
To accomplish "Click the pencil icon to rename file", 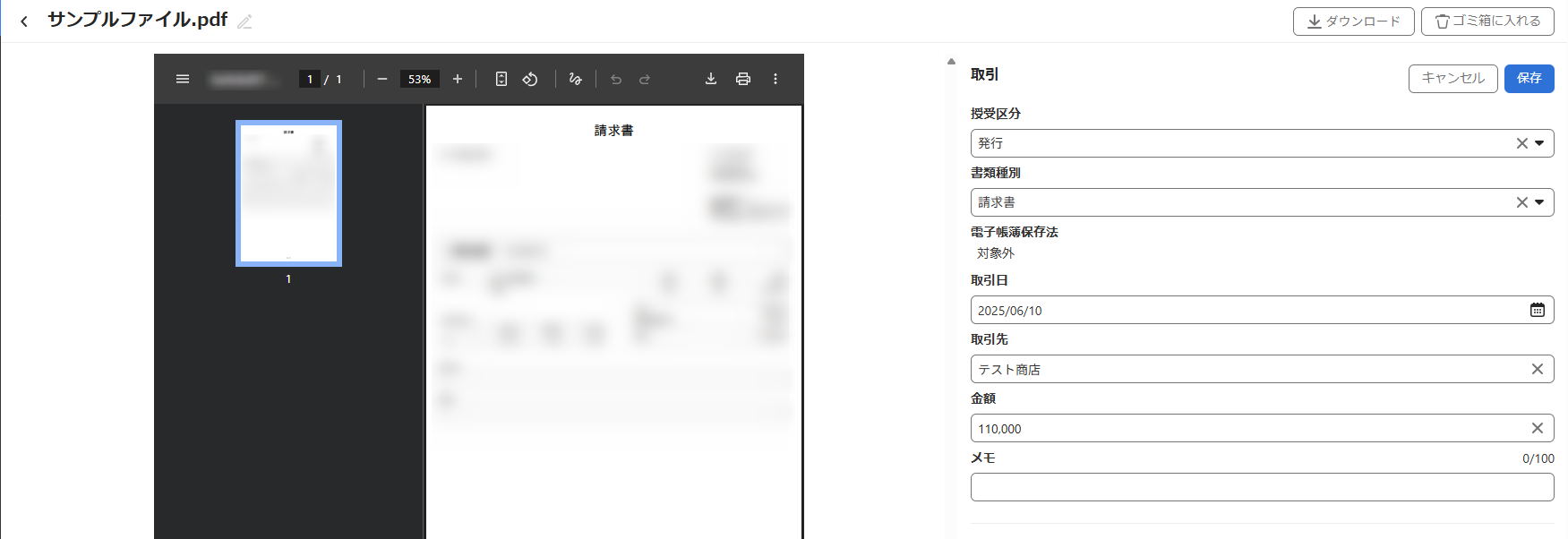I will [244, 21].
